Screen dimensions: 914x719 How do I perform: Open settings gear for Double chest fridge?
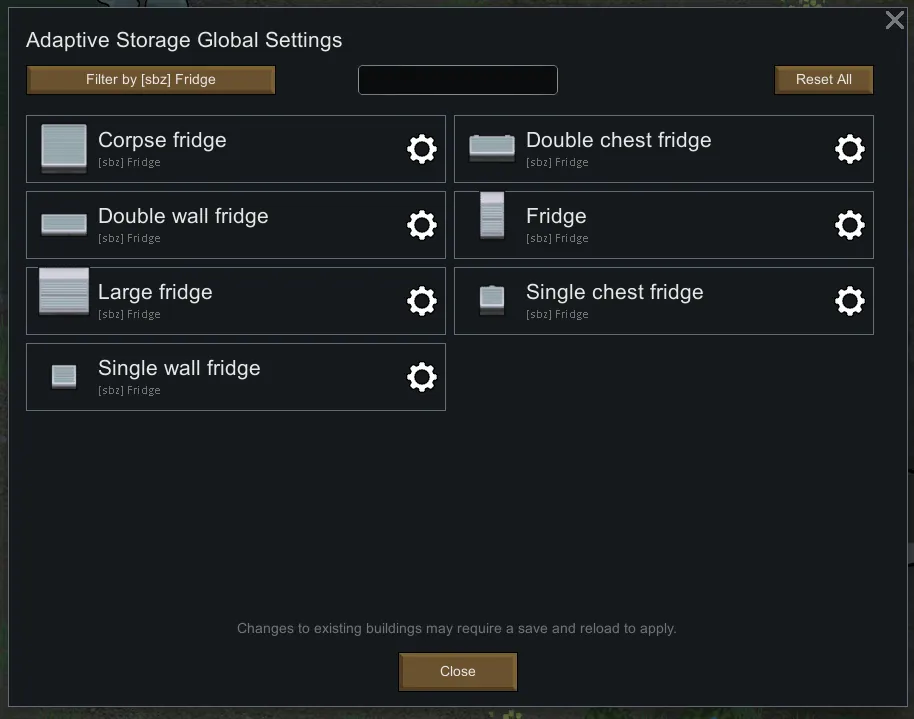850,149
